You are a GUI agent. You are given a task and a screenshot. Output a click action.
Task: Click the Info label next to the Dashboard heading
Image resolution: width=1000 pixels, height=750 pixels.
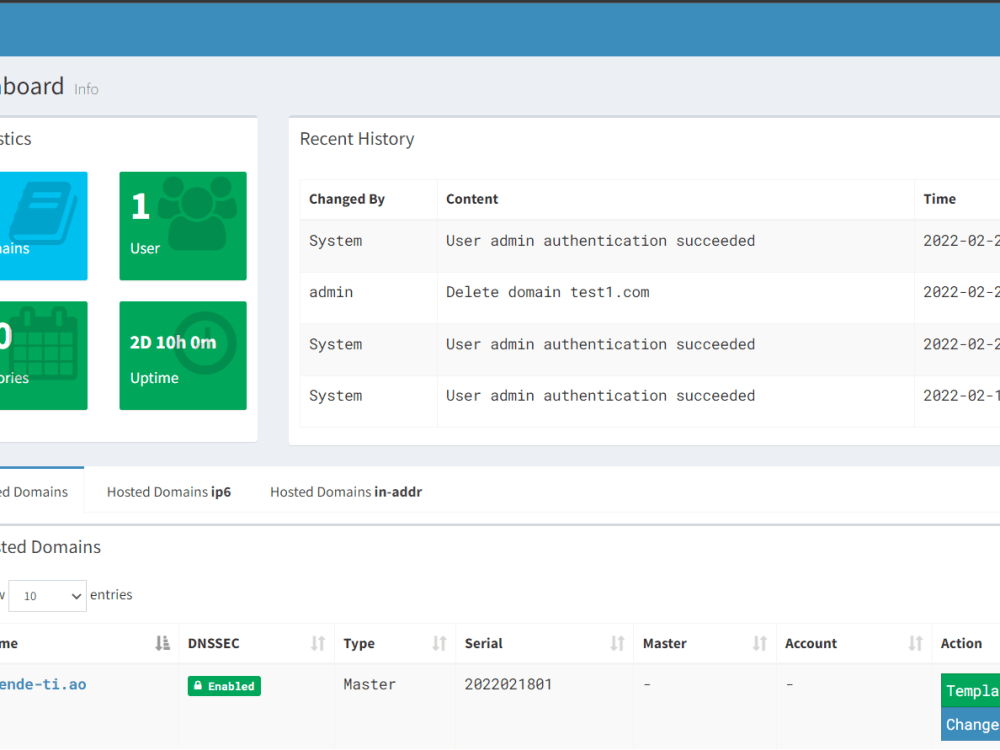tap(86, 89)
